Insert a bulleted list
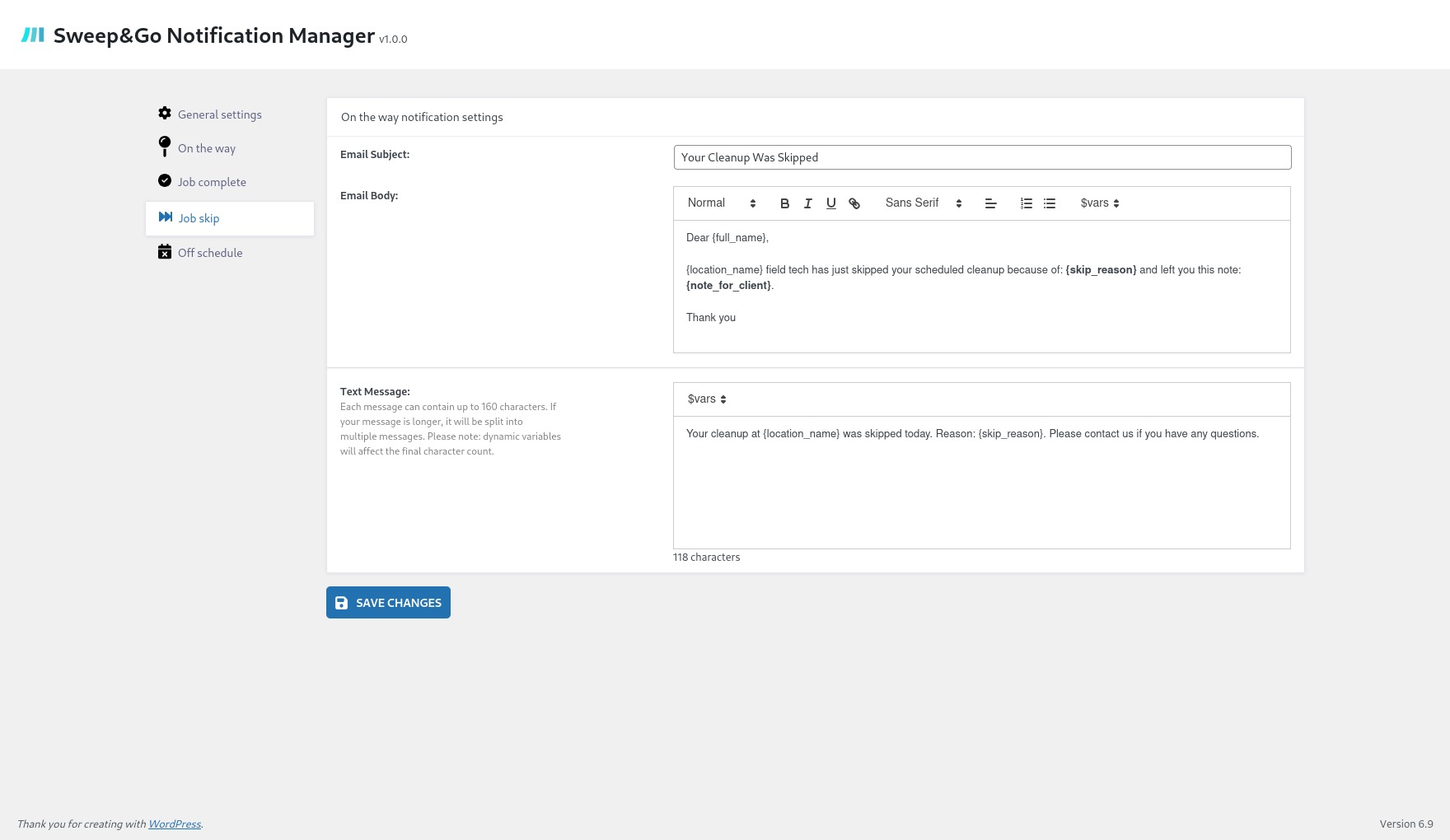Viewport: 1450px width, 840px height. 1049,203
